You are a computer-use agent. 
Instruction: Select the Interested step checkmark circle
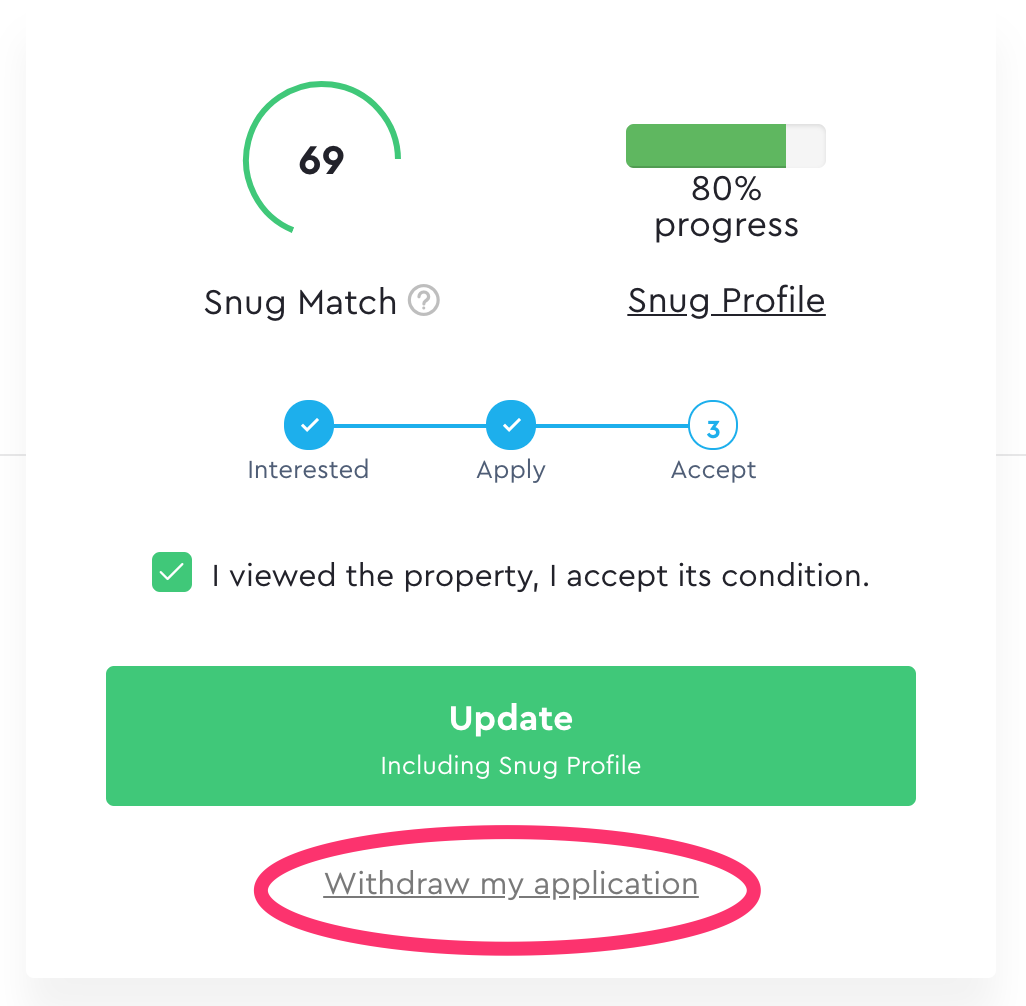[x=309, y=425]
